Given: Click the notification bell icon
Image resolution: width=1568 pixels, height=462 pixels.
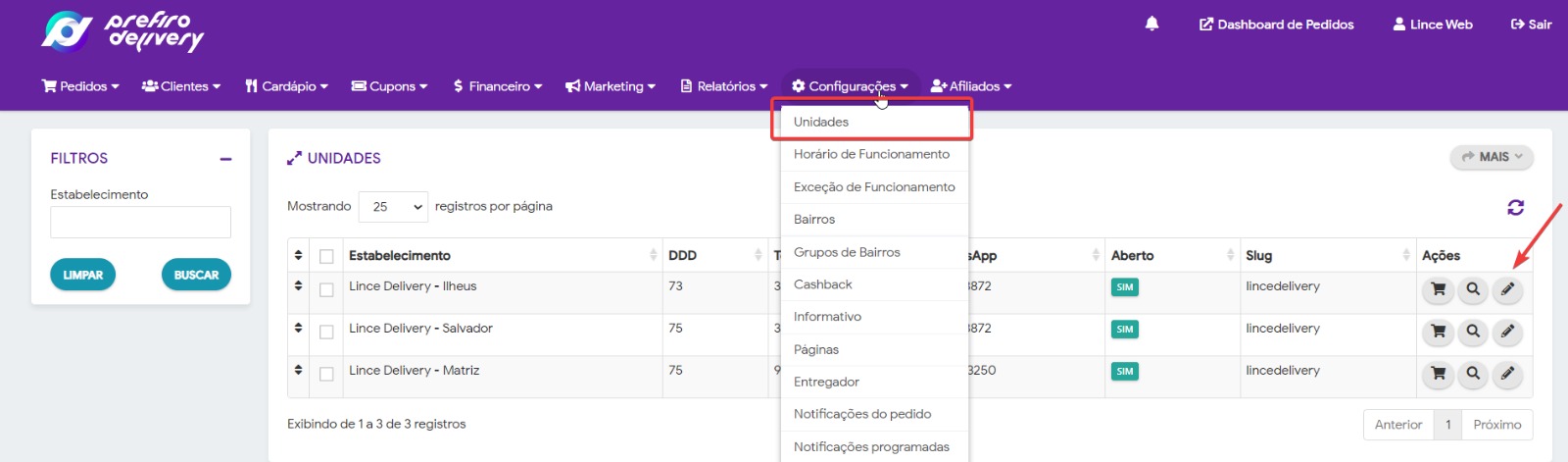Looking at the screenshot, I should pyautogui.click(x=1151, y=24).
